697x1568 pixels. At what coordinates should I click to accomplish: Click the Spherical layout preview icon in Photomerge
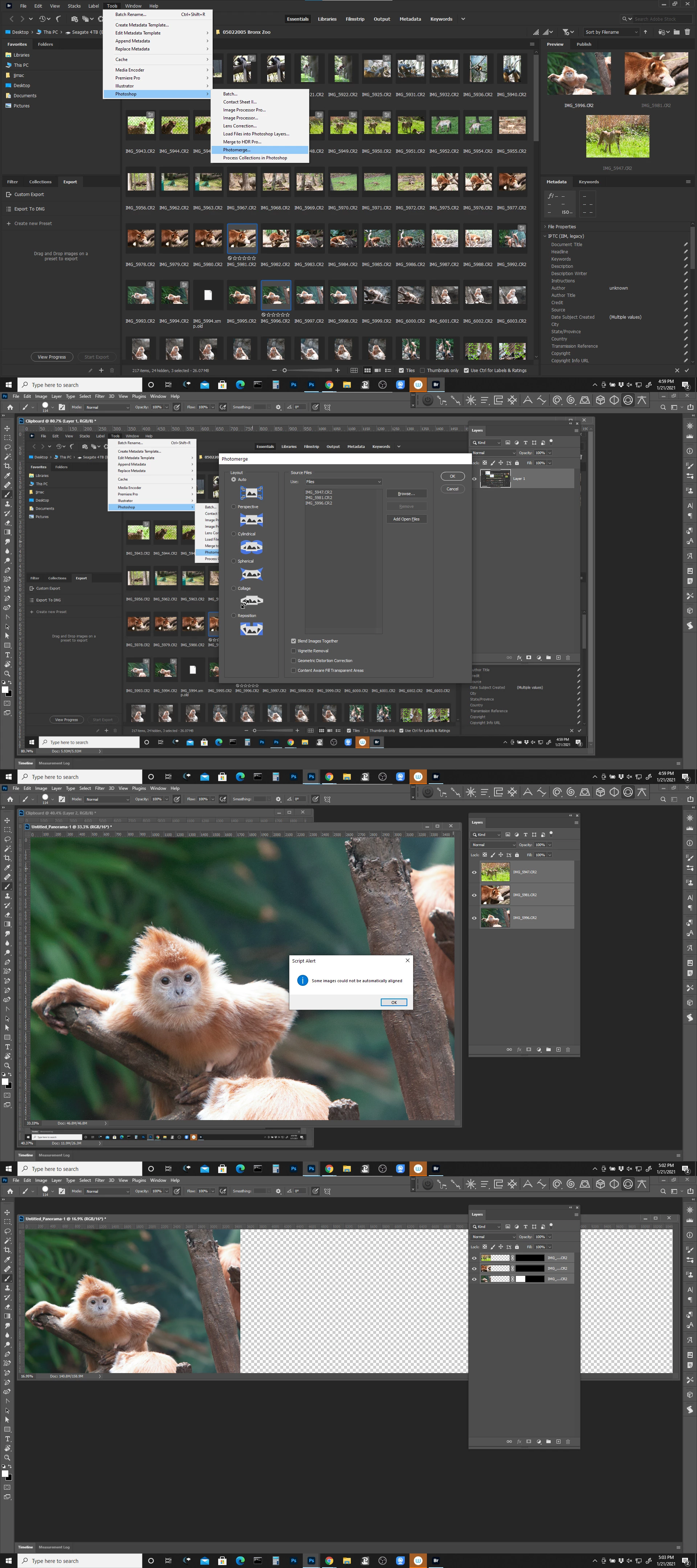252,574
